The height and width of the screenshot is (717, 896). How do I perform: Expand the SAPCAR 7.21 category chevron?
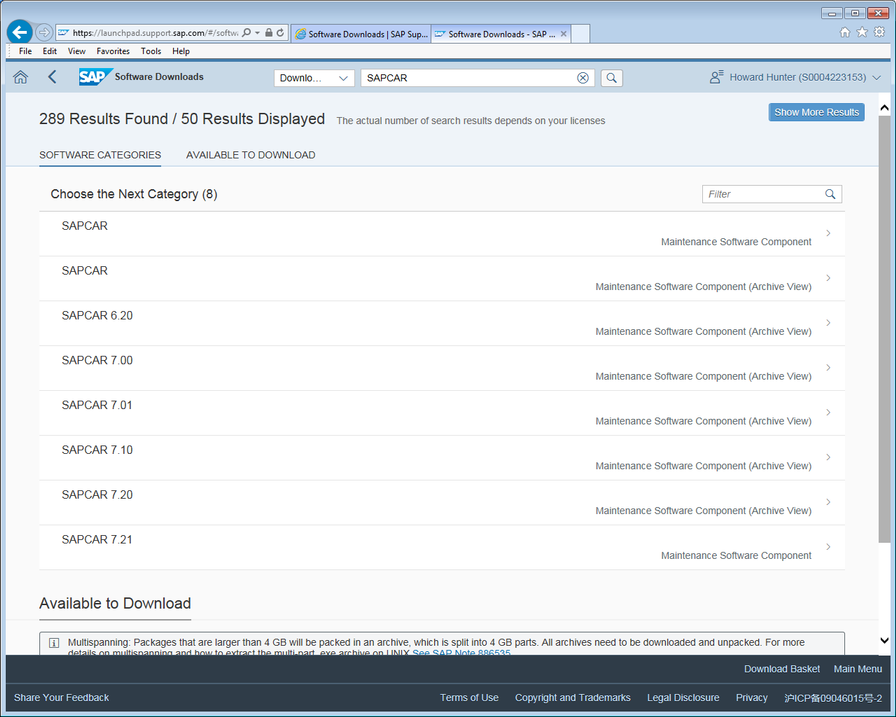coord(828,547)
